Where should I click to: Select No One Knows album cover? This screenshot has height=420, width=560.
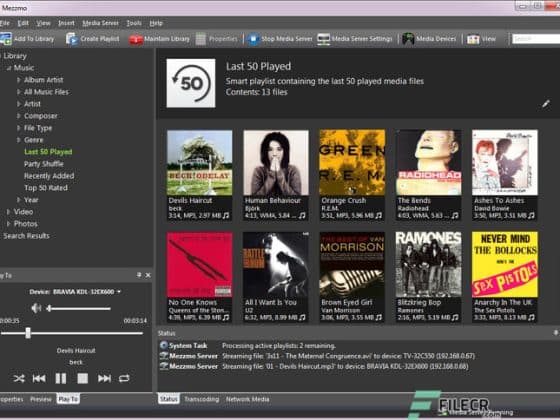click(x=200, y=264)
